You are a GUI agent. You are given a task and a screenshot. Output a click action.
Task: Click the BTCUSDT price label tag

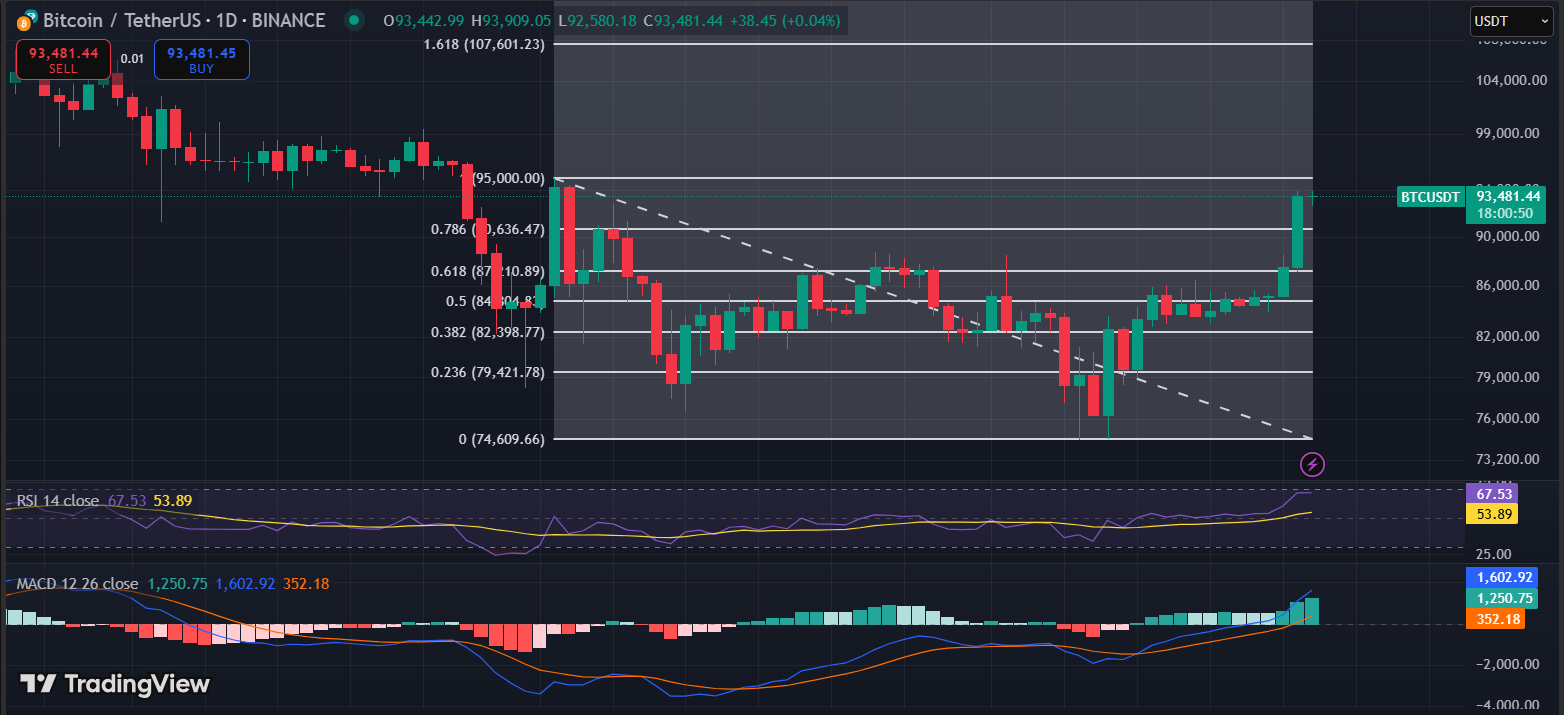pyautogui.click(x=1430, y=197)
